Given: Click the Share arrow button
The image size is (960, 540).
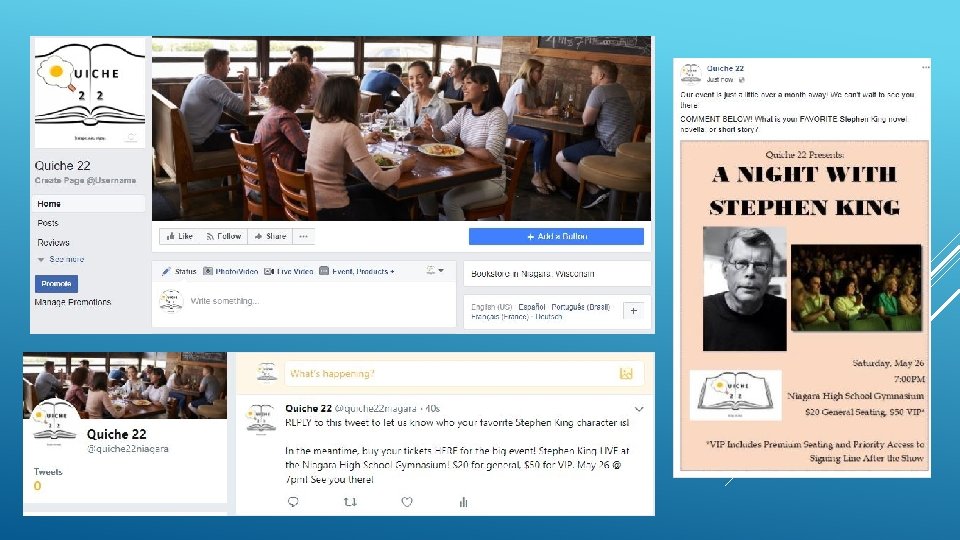Looking at the screenshot, I should tap(270, 236).
